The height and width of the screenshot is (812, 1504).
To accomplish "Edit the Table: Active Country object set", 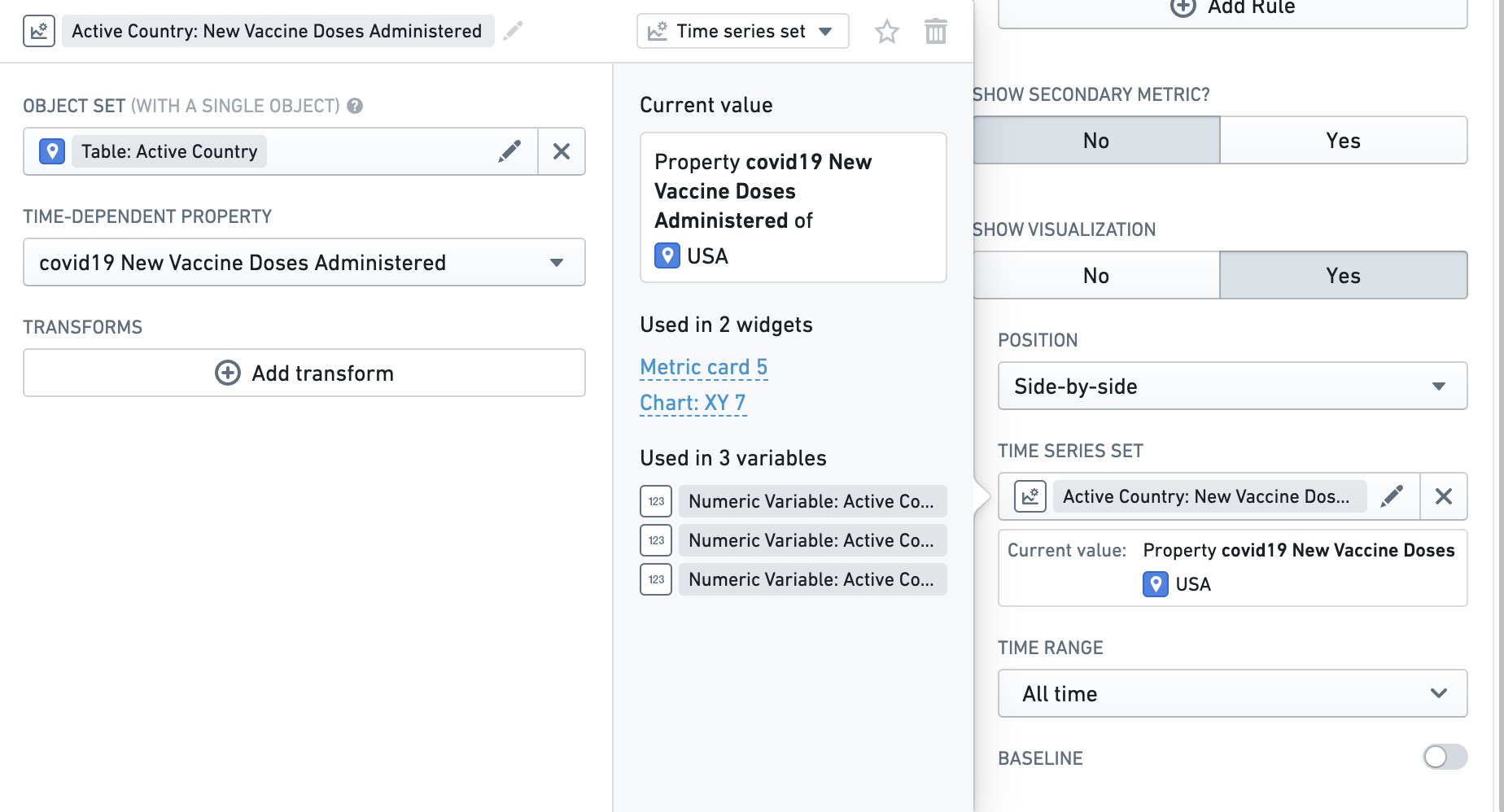I will pyautogui.click(x=510, y=151).
